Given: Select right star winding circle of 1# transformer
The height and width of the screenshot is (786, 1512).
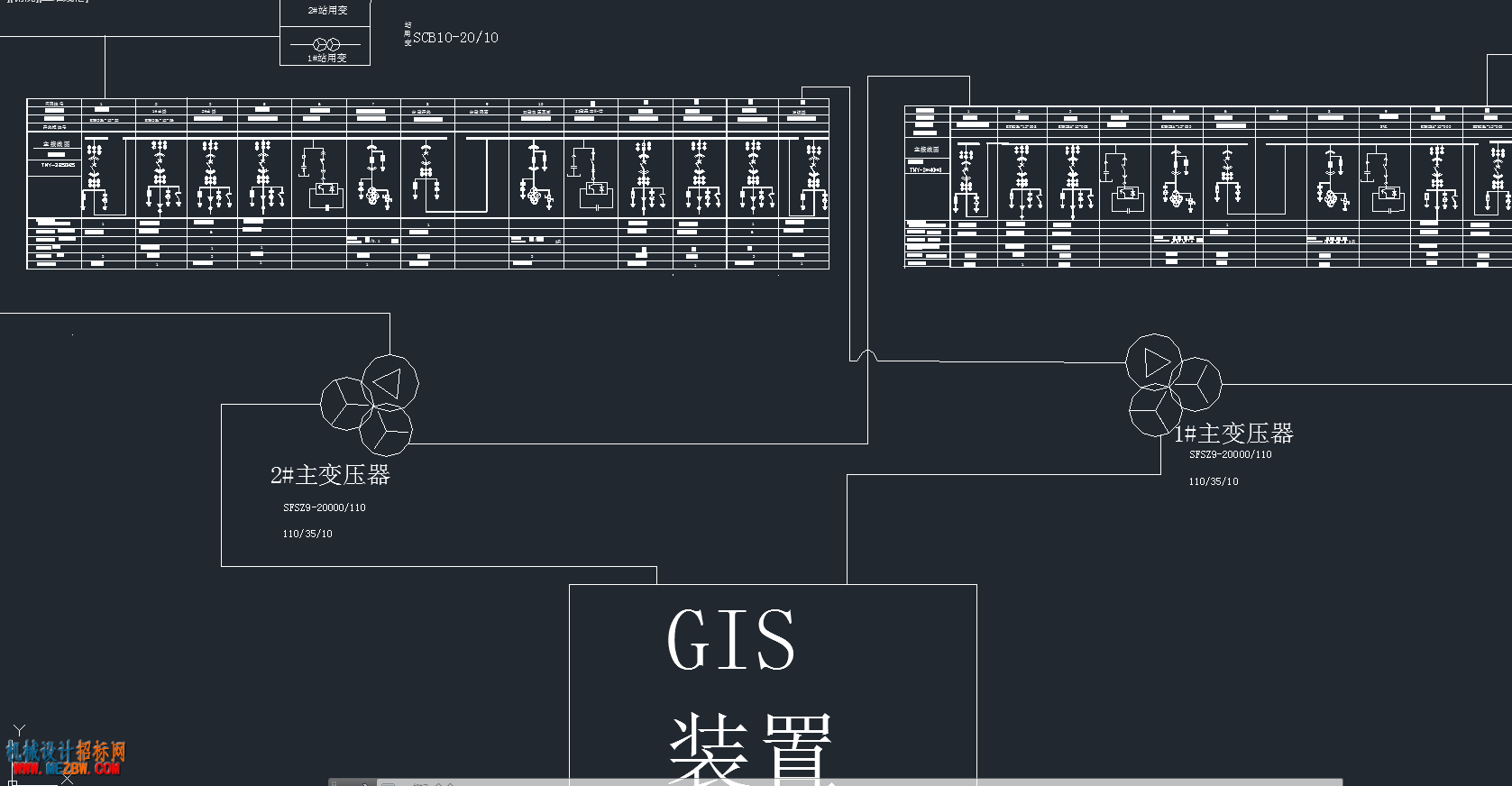Looking at the screenshot, I should pos(1196,384).
